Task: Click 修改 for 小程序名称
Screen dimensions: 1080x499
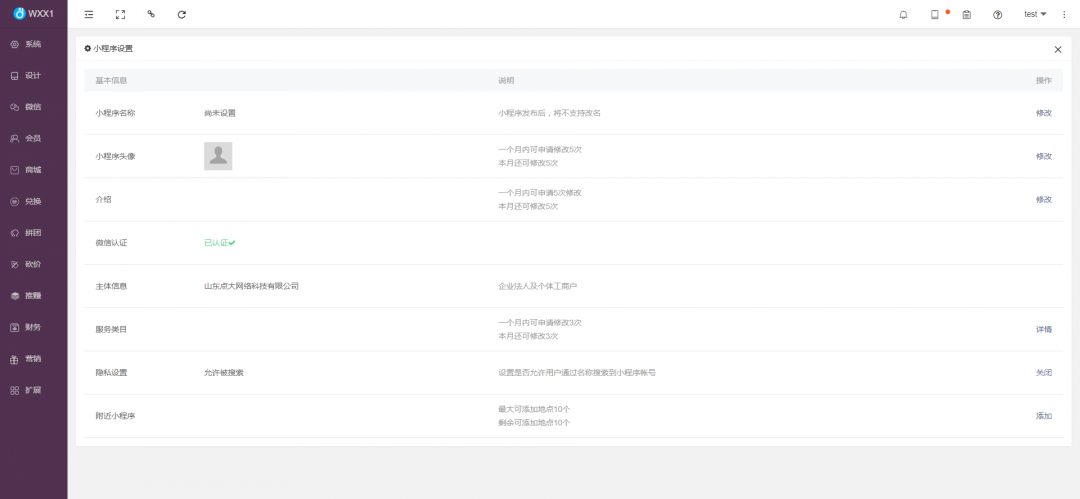Action: (1043, 113)
